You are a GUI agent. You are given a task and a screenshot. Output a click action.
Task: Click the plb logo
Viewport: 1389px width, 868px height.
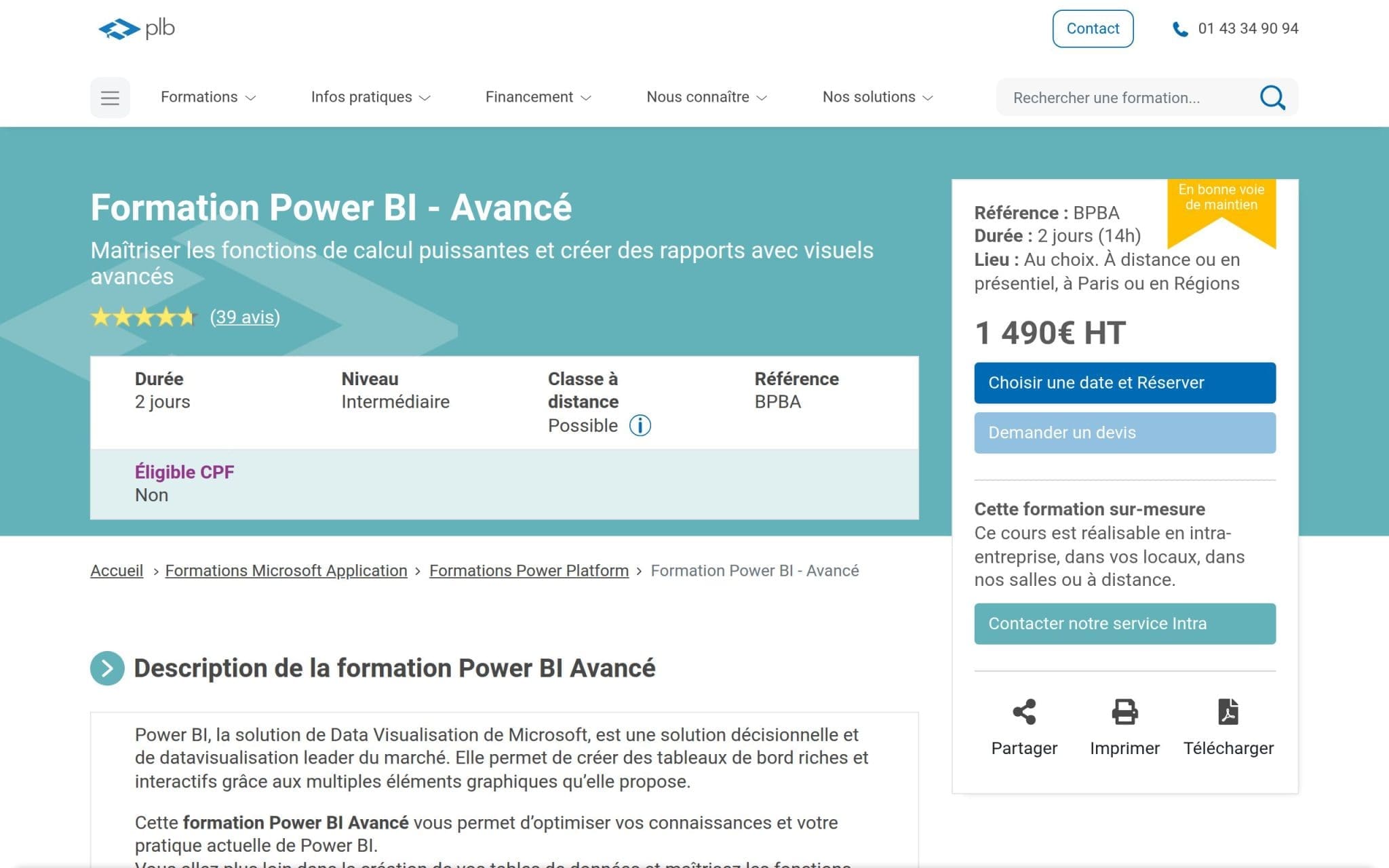136,28
